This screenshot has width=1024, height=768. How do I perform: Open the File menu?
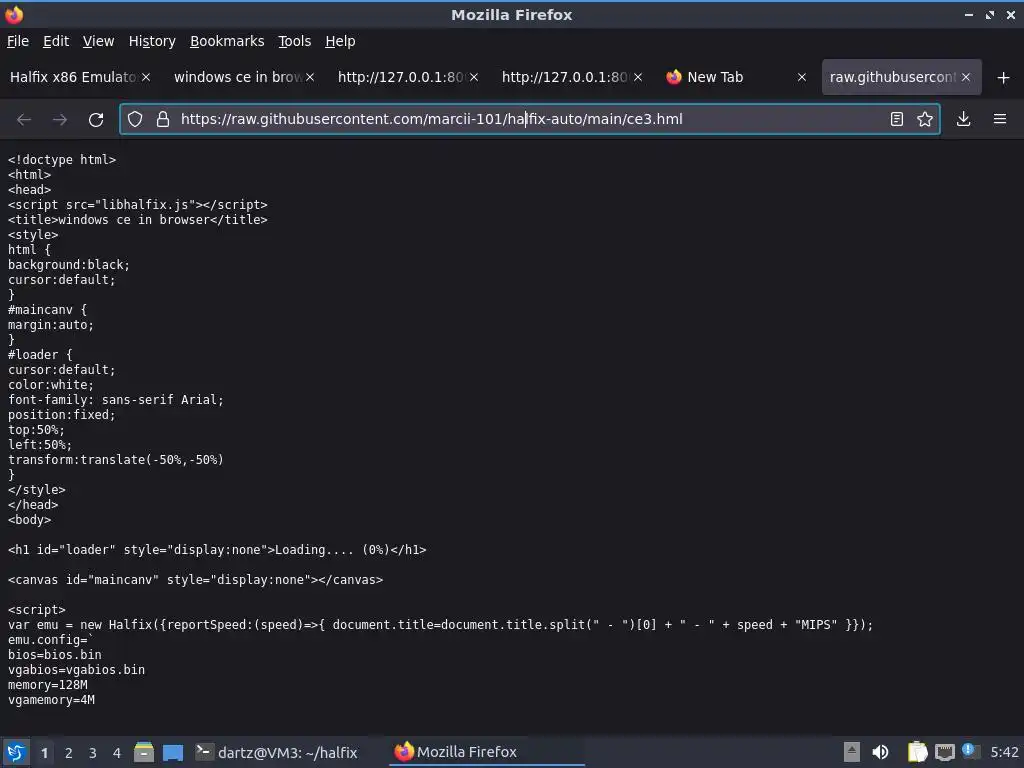(18, 41)
